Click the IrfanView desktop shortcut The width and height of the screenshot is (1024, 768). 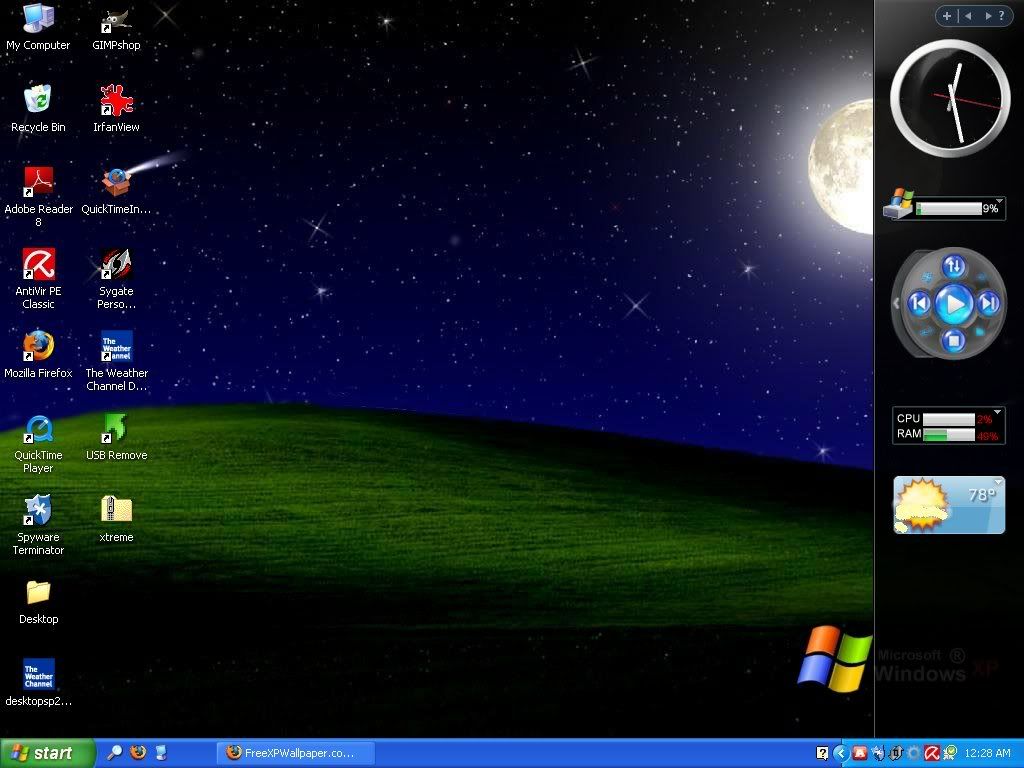coord(116,108)
